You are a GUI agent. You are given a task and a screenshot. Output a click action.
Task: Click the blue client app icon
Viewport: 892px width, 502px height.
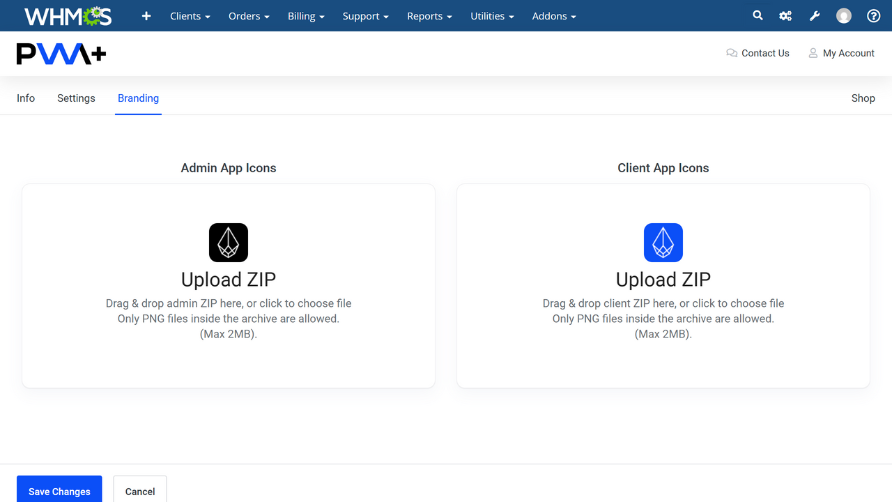pos(663,243)
